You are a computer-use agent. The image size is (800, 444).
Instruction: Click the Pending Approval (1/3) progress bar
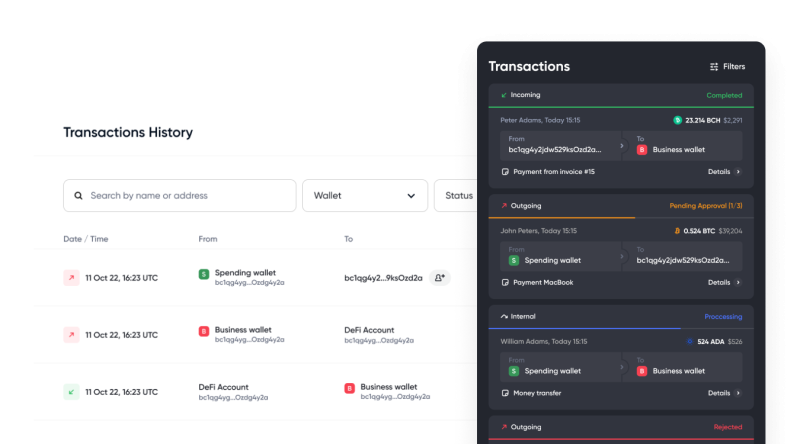pyautogui.click(x=621, y=218)
